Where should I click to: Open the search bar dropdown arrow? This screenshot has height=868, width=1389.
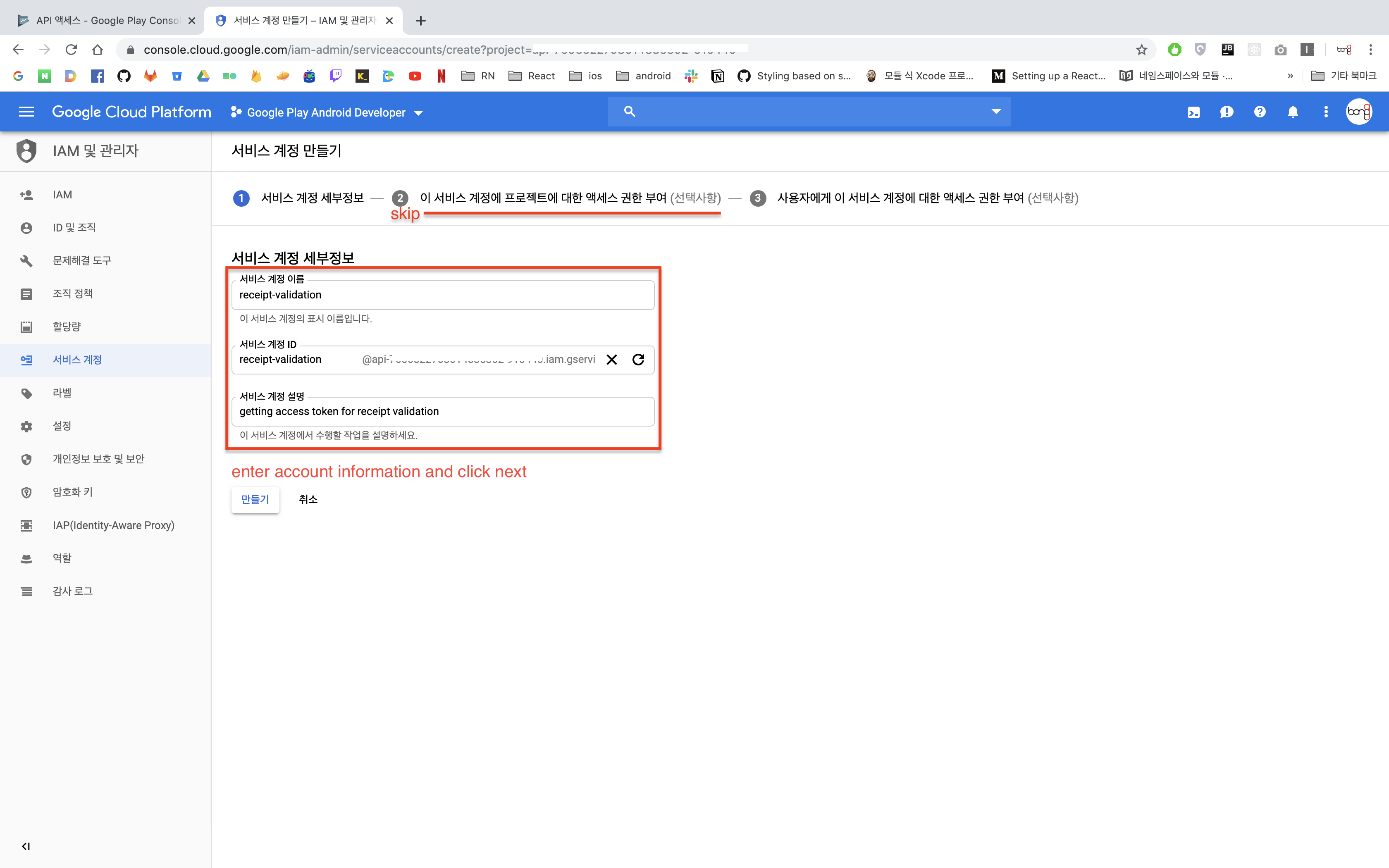996,111
